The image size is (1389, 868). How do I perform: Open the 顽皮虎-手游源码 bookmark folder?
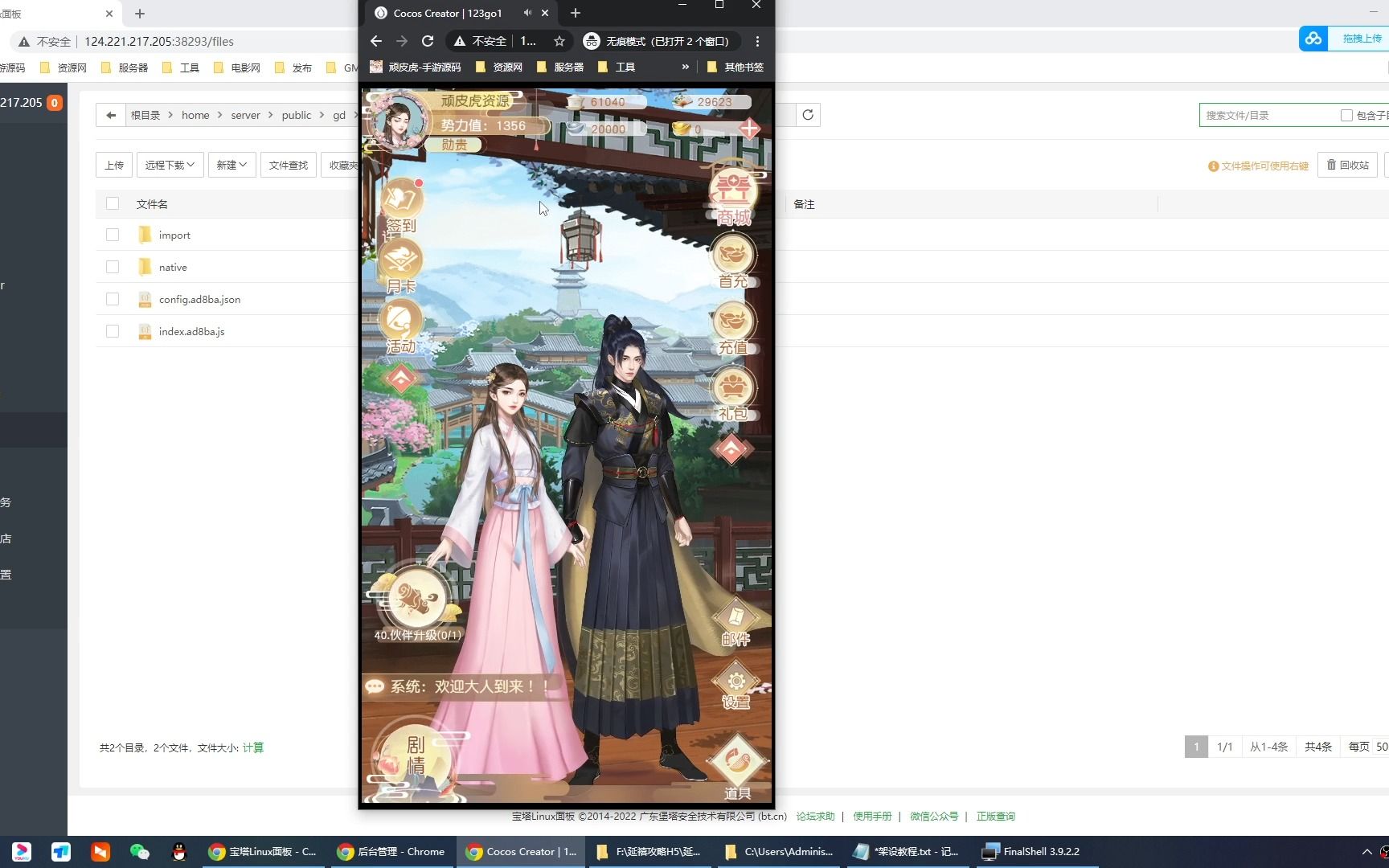click(416, 67)
